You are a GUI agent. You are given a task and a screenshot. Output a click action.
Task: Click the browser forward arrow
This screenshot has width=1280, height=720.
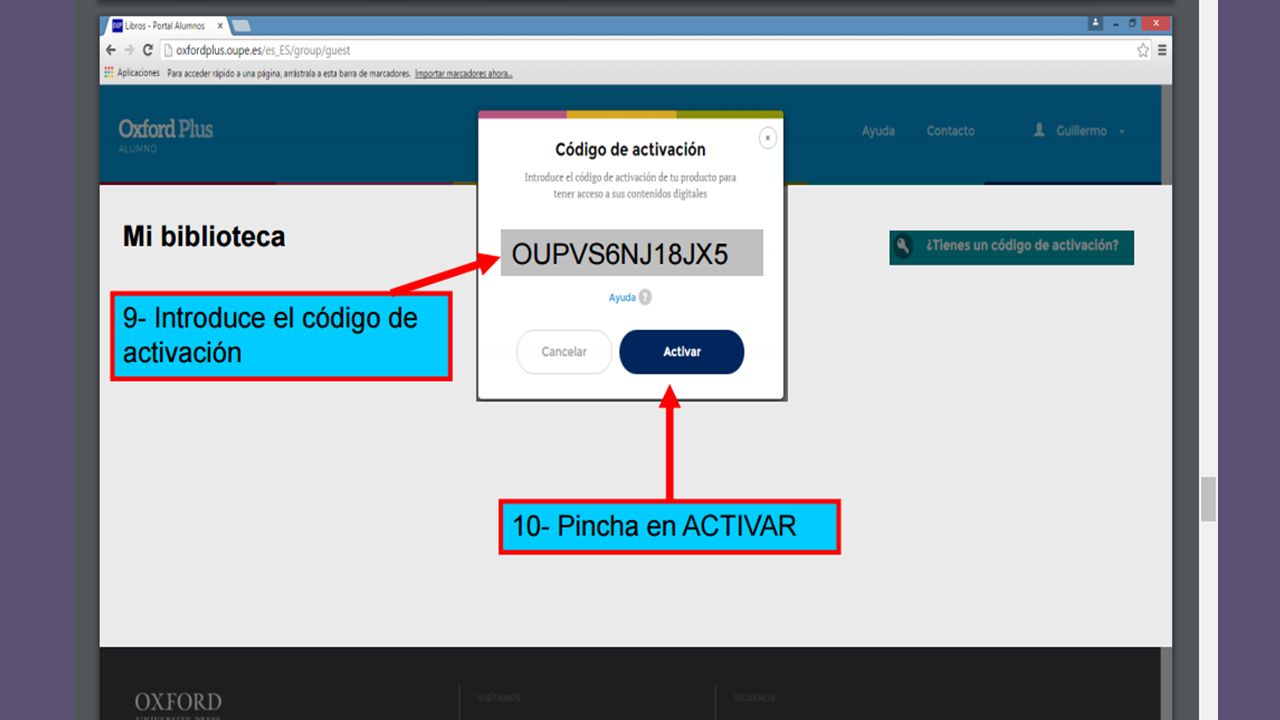(x=129, y=50)
